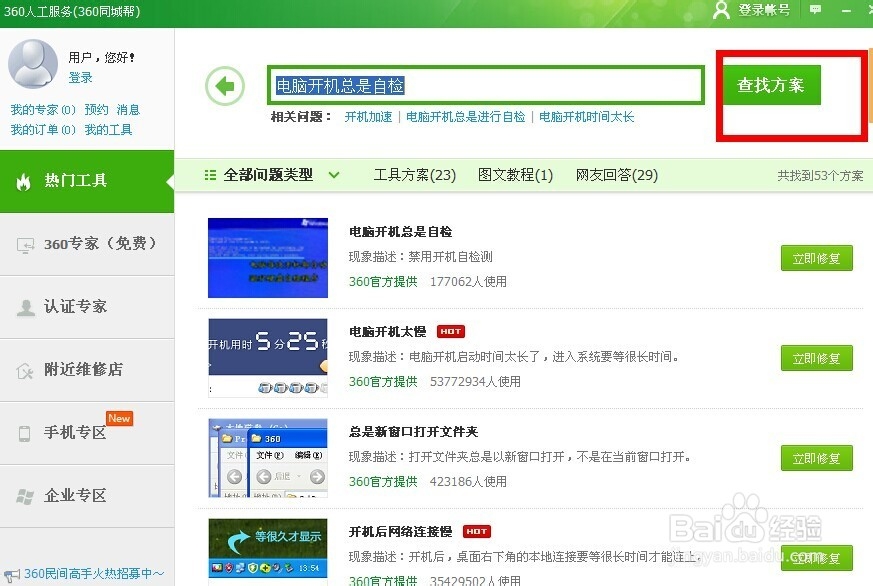Open 我的专家 (0) link

(x=43, y=110)
